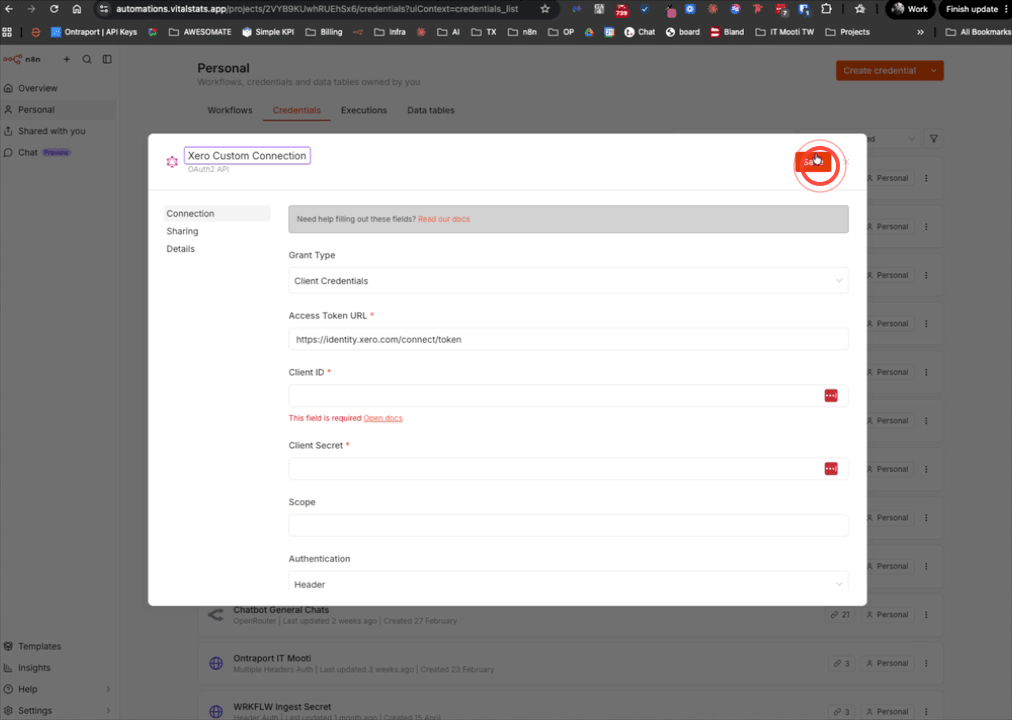Expand the Help menu in sidebar
The width and height of the screenshot is (1012, 720).
click(58, 689)
